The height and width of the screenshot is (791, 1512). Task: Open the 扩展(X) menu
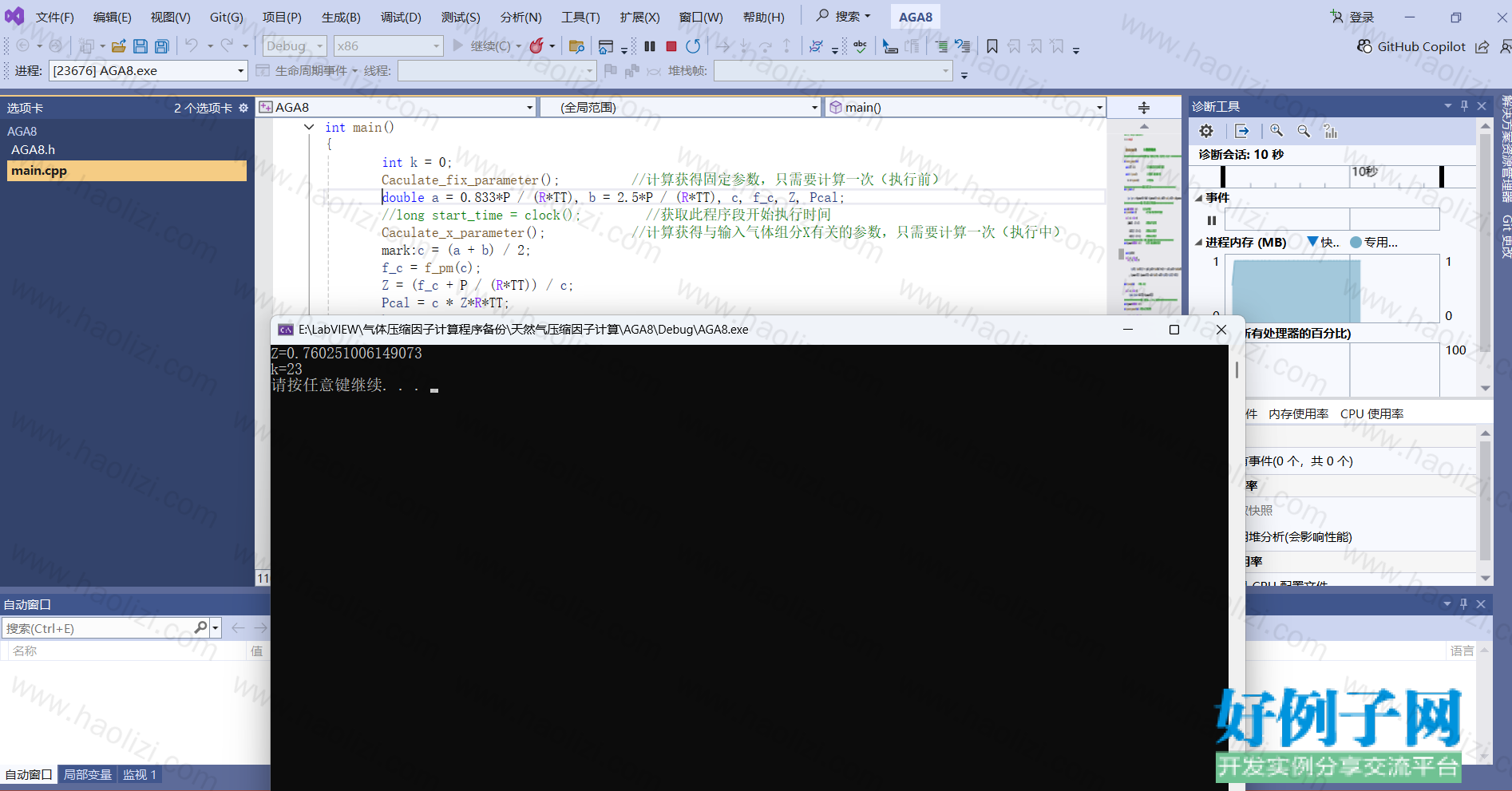click(x=639, y=17)
